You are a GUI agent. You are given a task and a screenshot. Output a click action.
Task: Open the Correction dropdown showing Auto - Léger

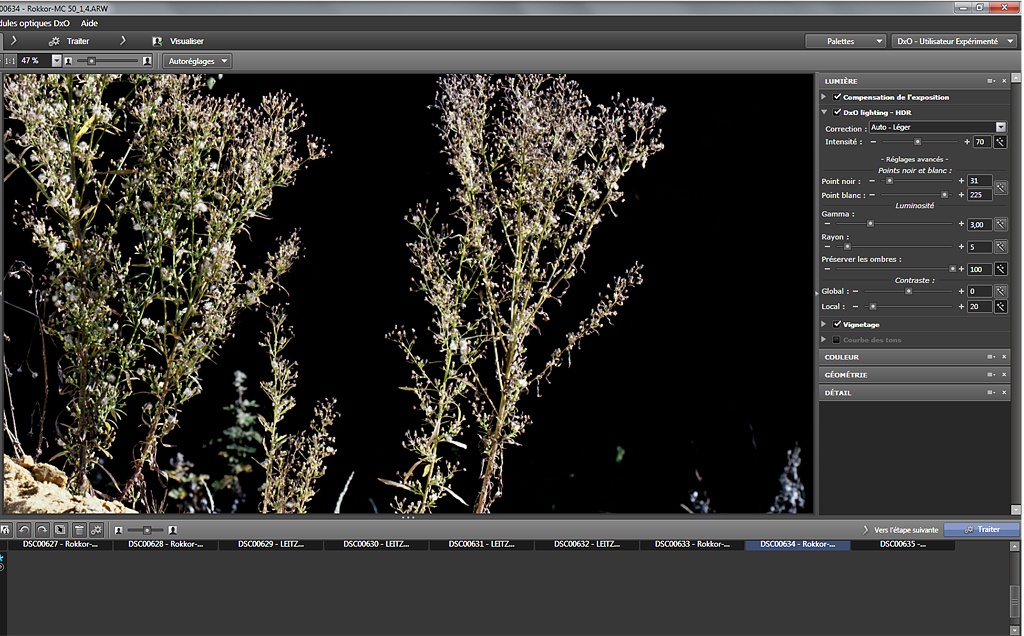(x=938, y=127)
